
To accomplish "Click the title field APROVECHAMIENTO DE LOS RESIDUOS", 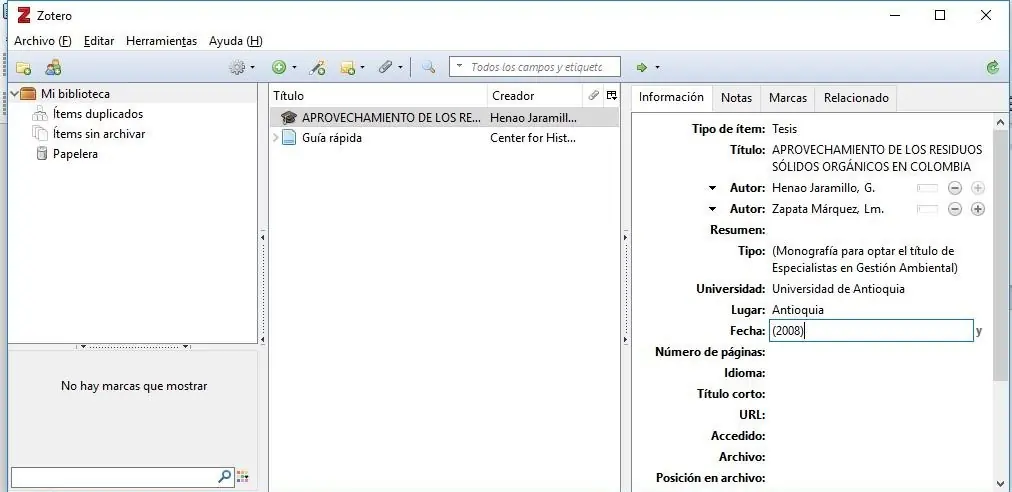I will click(x=877, y=158).
